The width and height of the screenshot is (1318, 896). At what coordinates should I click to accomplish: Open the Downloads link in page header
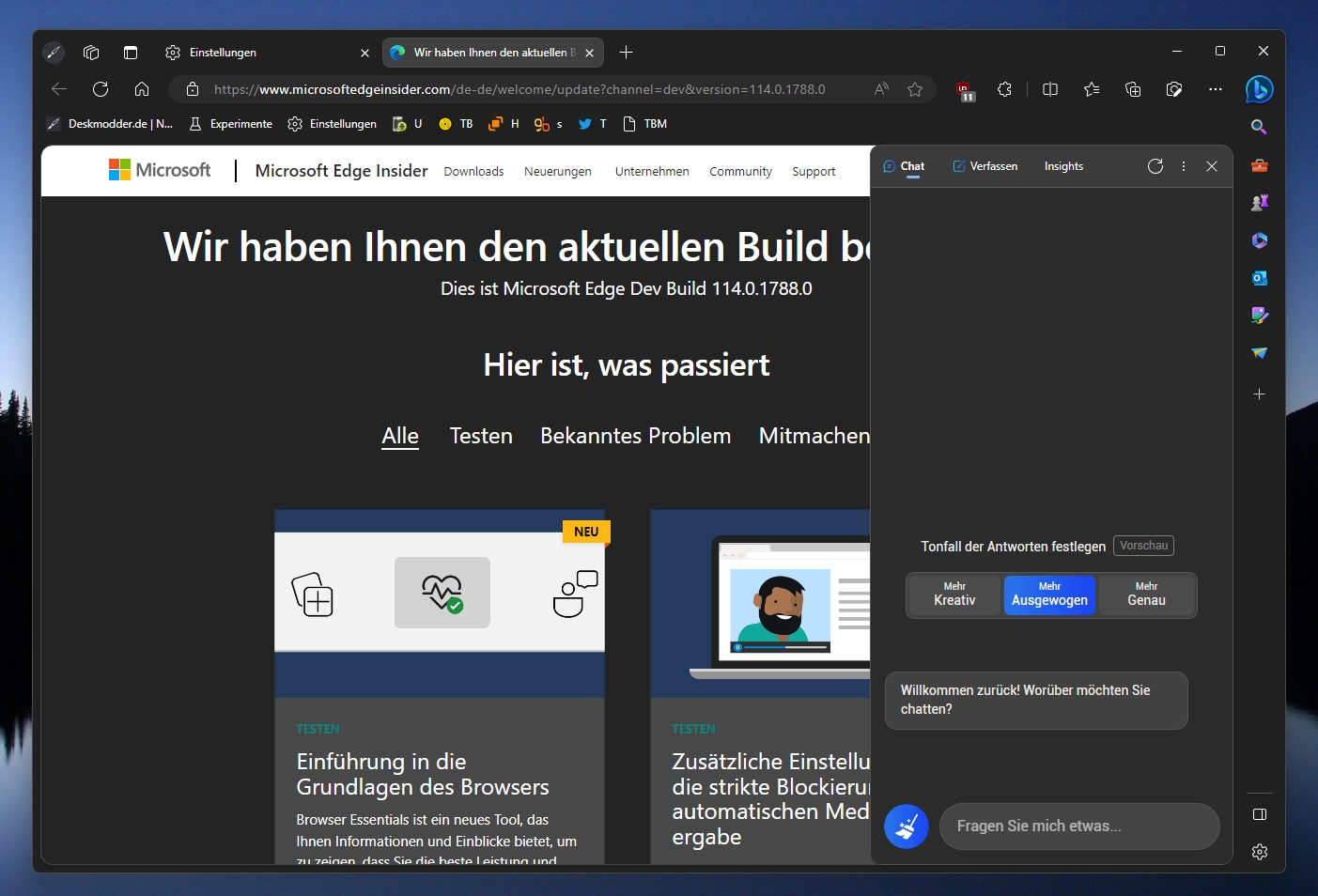pos(473,171)
